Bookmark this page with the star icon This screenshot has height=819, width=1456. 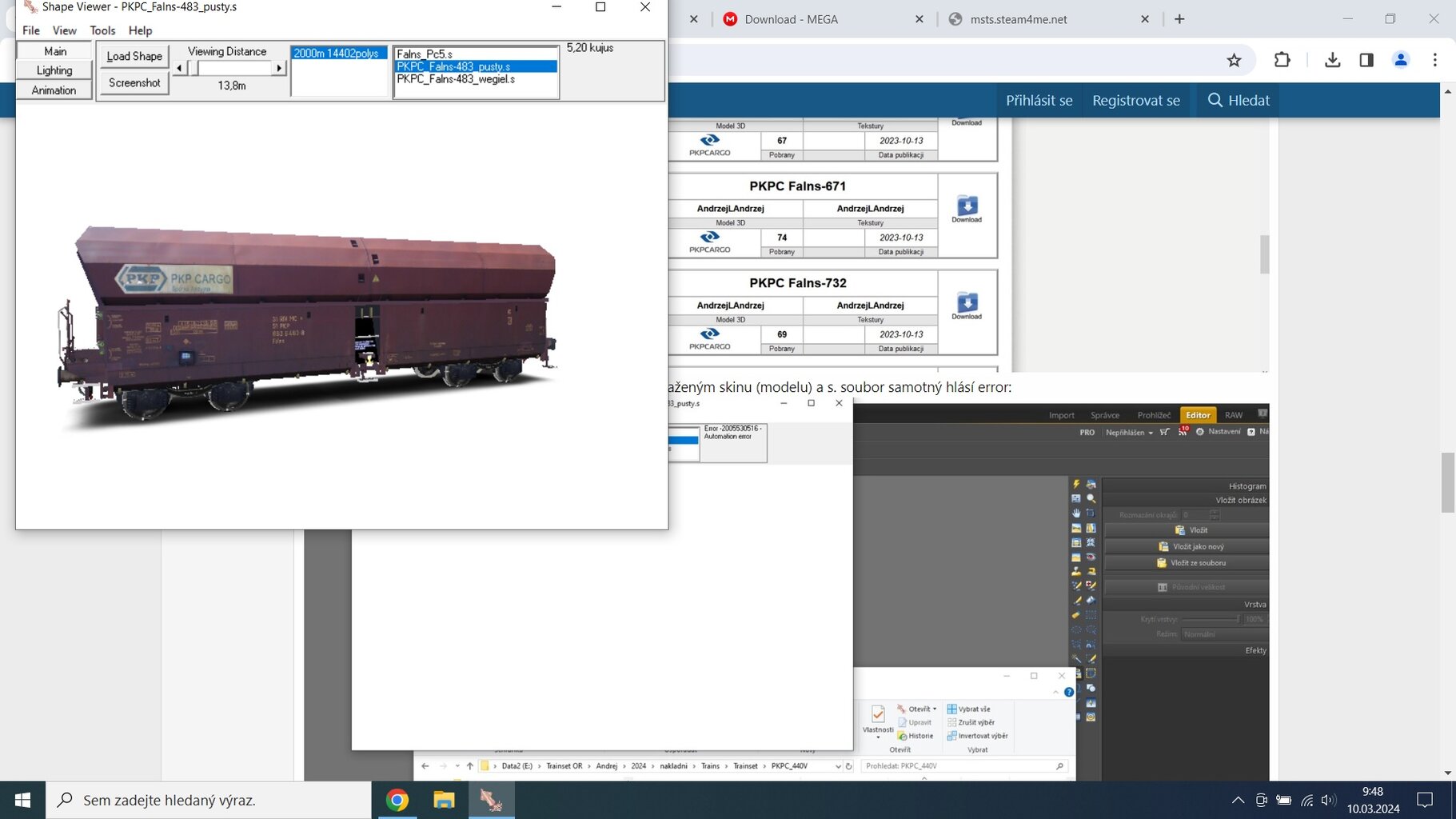(x=1234, y=60)
